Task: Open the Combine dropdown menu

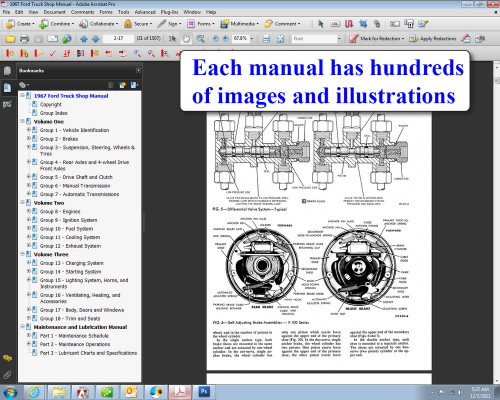Action: coord(56,24)
